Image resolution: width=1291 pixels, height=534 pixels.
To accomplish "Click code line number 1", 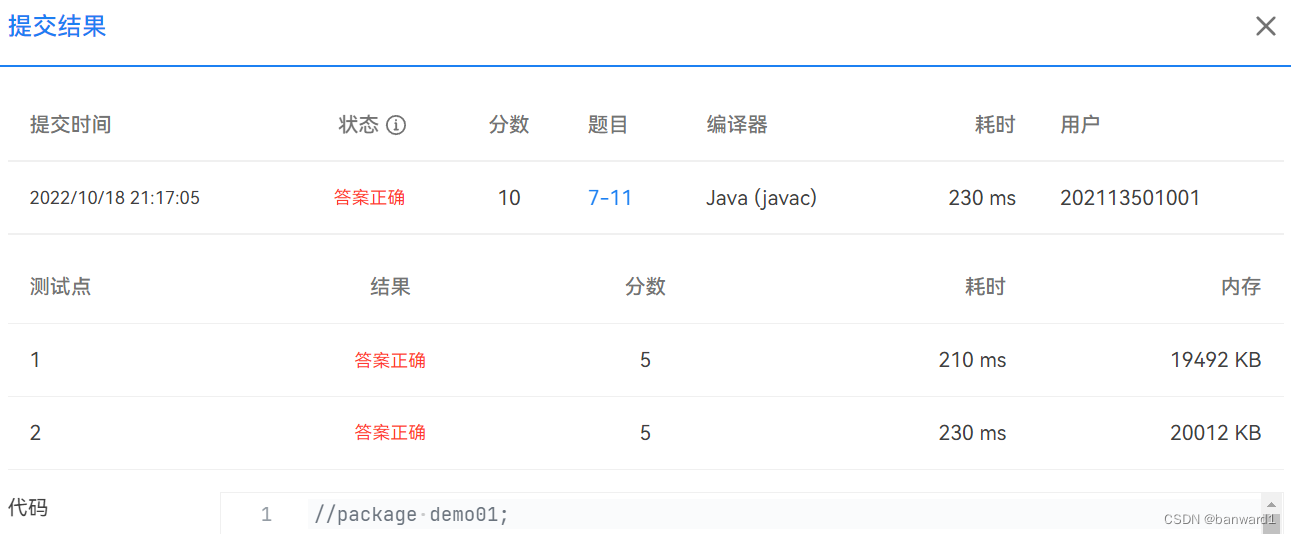I will [x=266, y=515].
